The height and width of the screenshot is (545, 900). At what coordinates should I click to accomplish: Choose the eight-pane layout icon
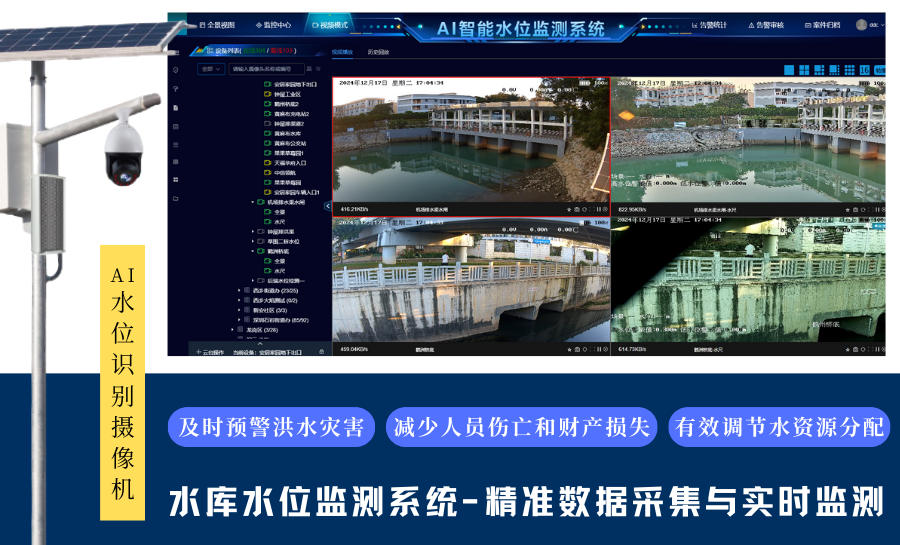(x=834, y=70)
